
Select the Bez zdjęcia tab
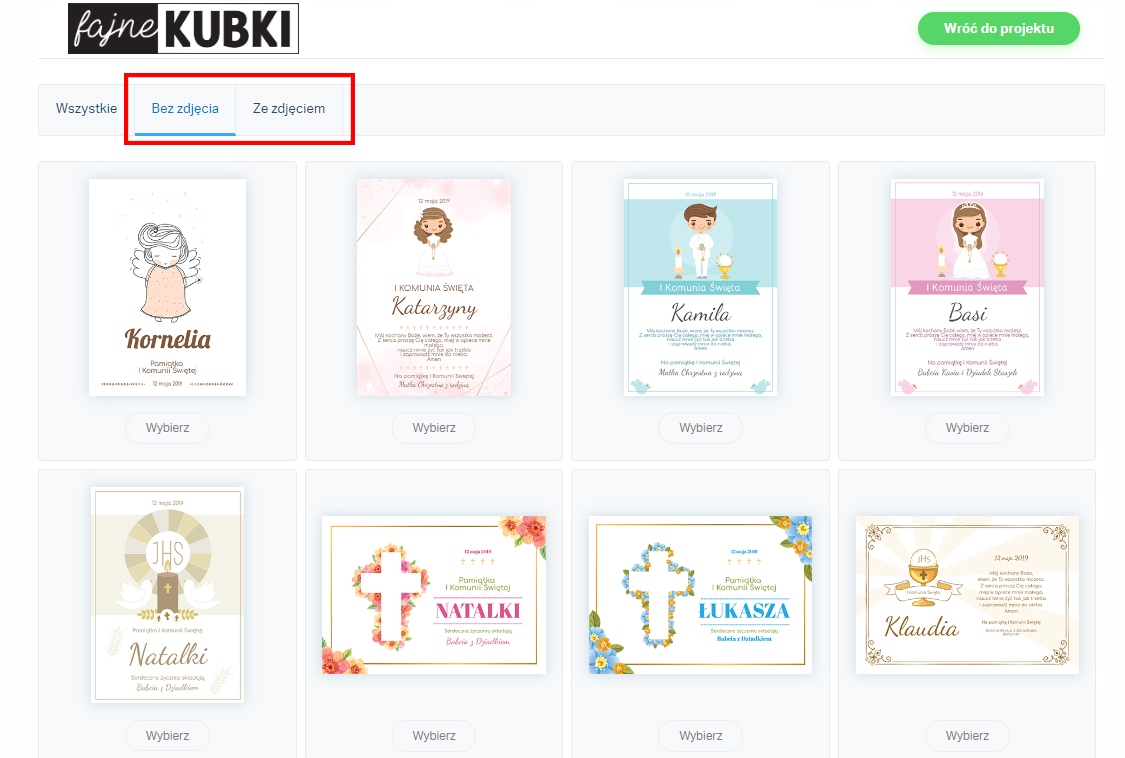click(185, 108)
